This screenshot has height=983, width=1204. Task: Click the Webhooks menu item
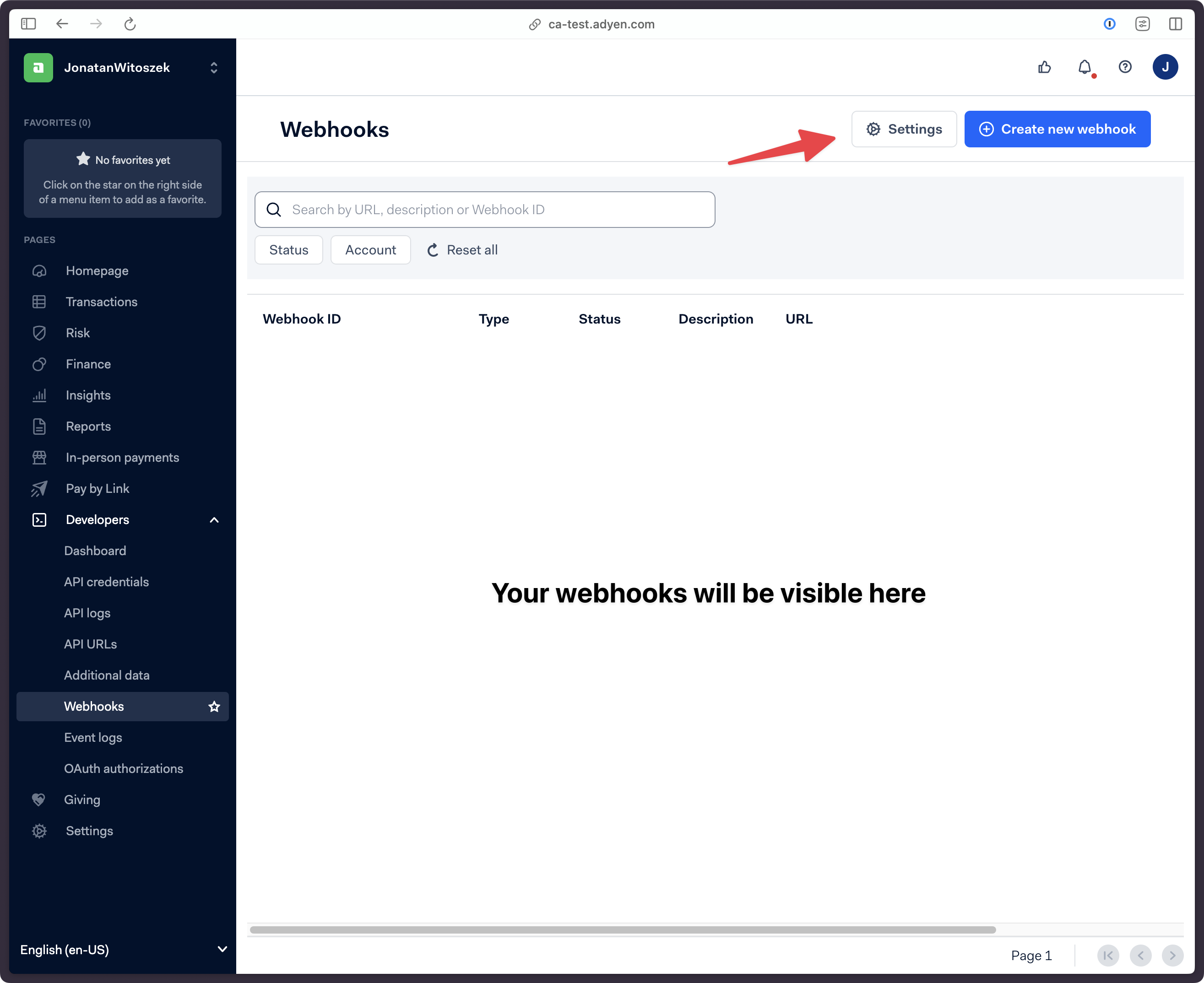click(94, 706)
